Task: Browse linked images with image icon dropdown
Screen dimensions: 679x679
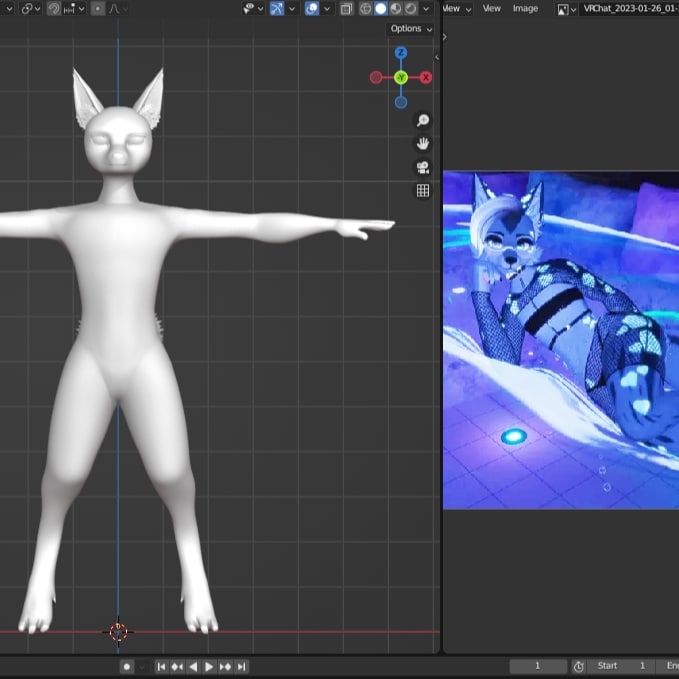Action: (566, 9)
